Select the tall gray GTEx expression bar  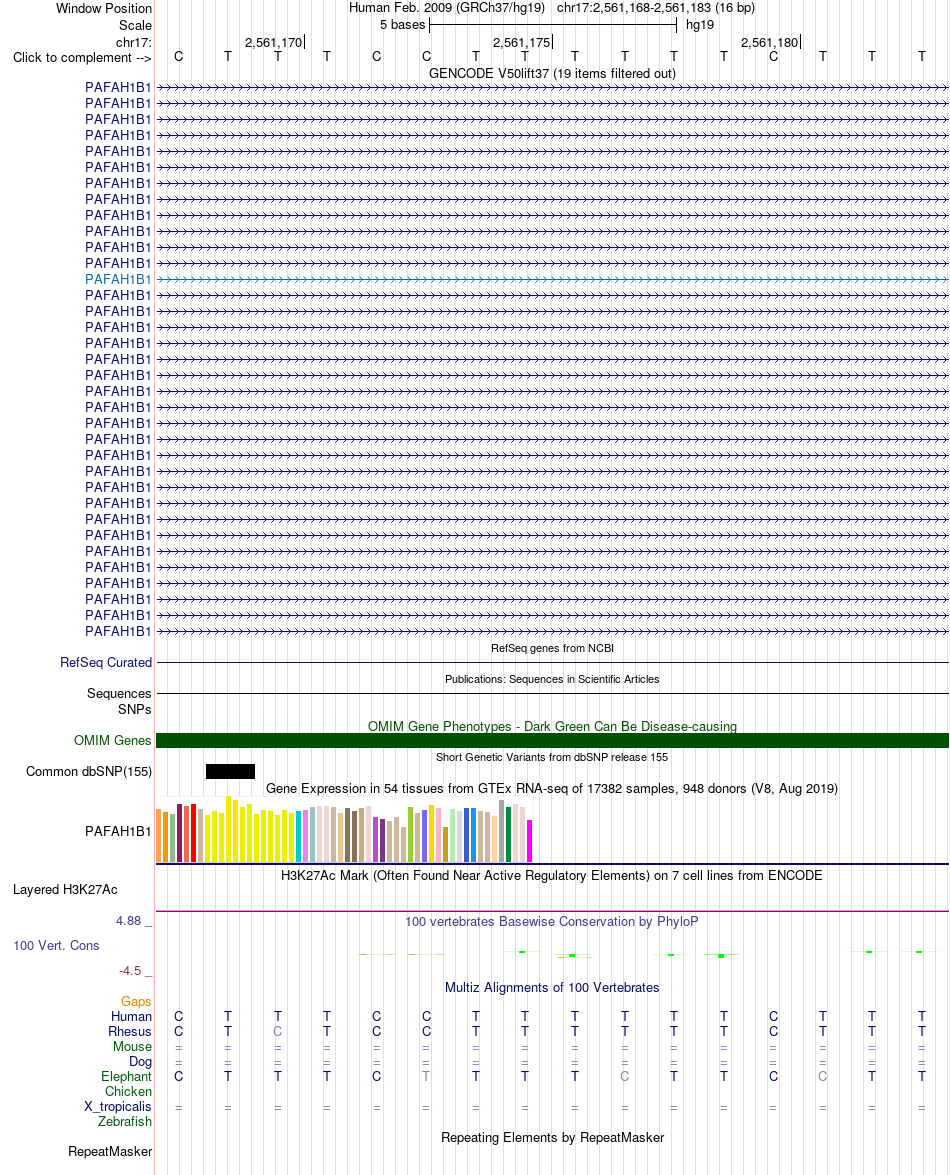[x=502, y=831]
